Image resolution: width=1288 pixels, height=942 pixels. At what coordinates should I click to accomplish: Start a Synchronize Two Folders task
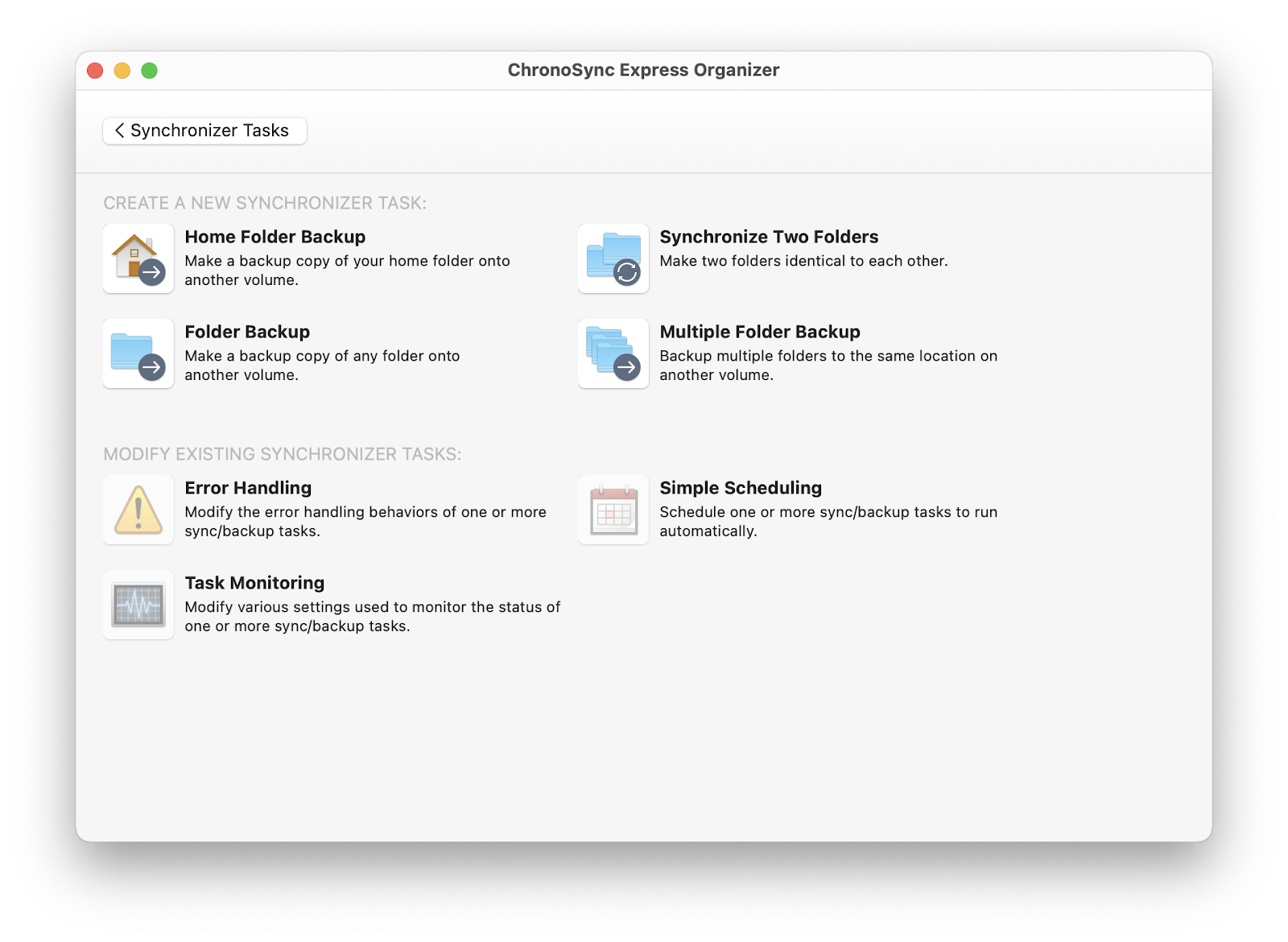[769, 237]
